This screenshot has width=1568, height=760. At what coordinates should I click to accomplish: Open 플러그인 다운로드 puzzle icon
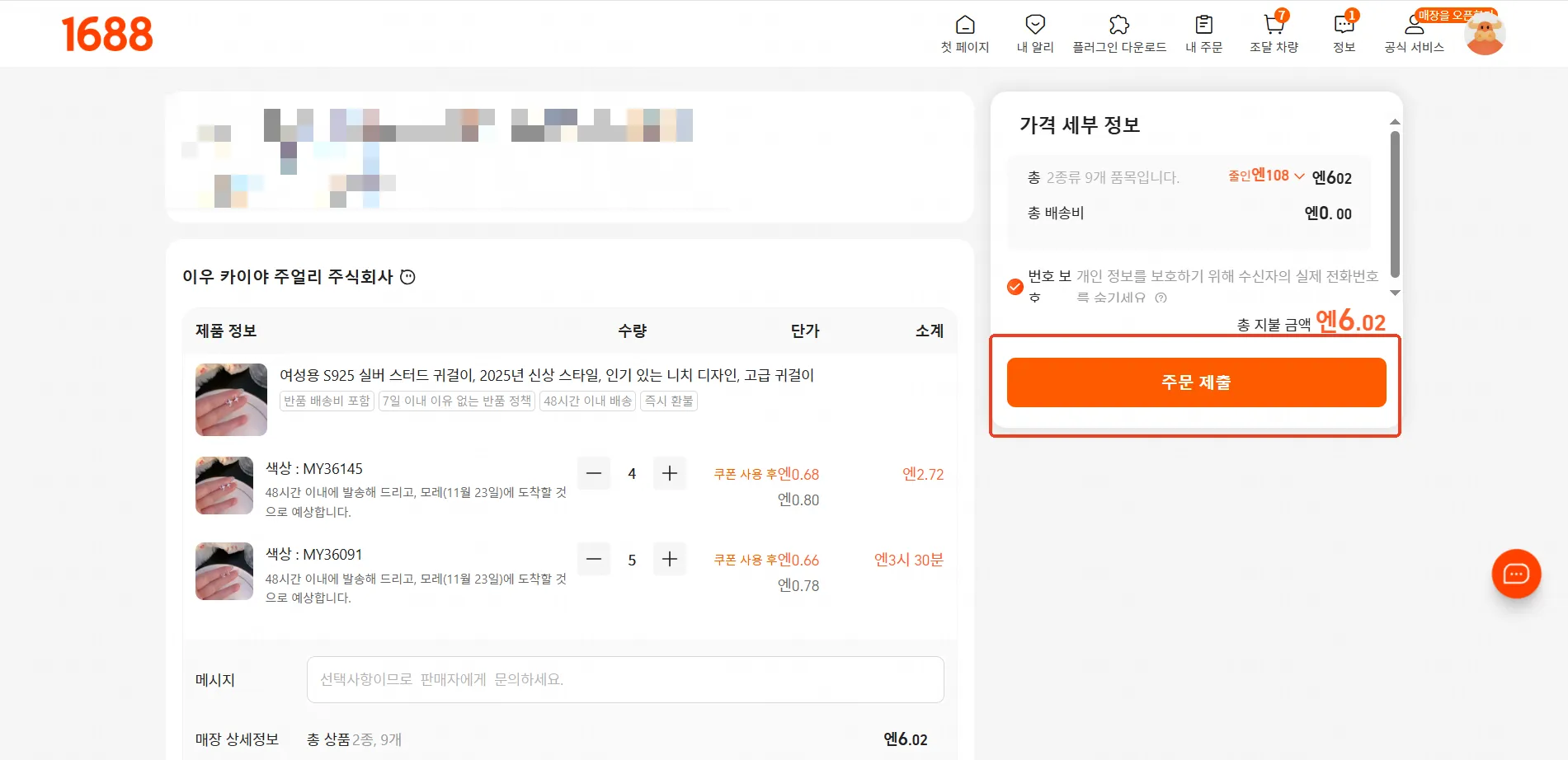click(1118, 26)
